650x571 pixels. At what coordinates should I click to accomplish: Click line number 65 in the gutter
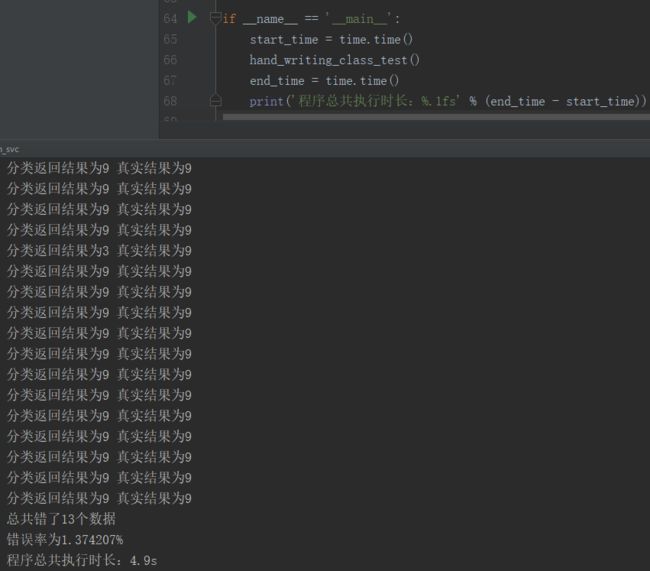point(170,39)
